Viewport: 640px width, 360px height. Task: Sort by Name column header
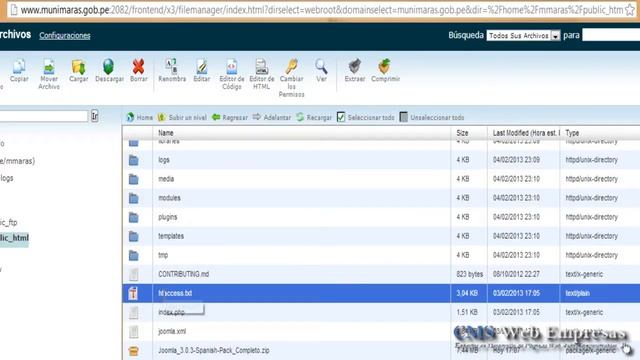(166, 133)
